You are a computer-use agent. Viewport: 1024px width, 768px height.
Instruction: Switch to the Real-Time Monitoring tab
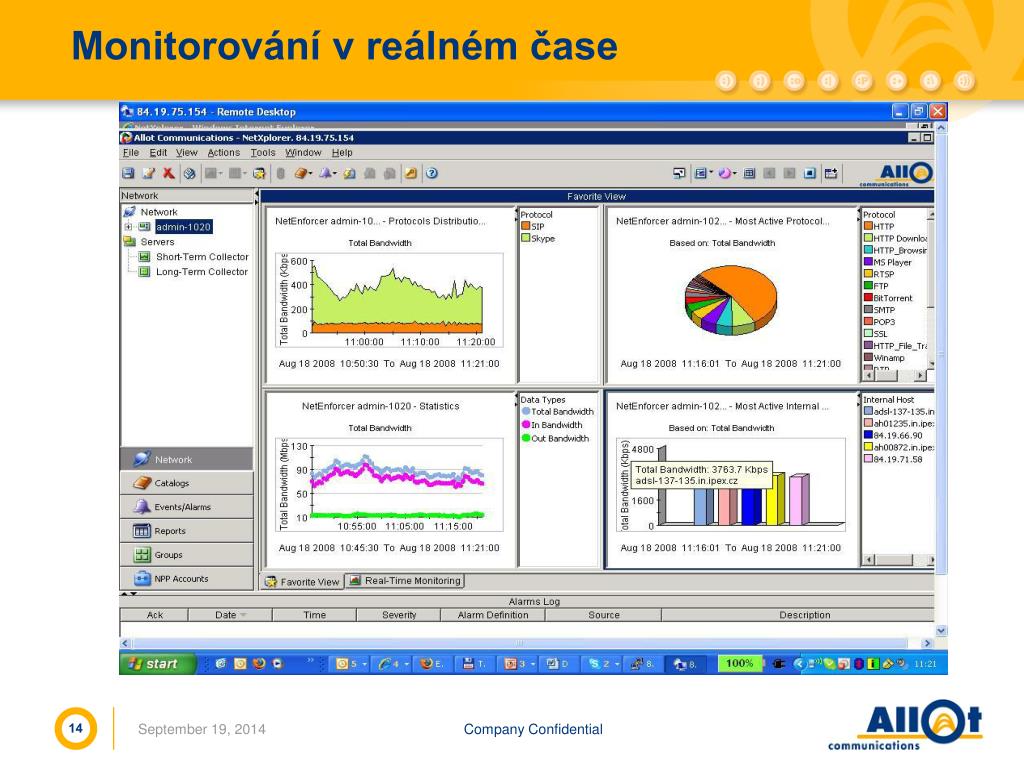(405, 581)
